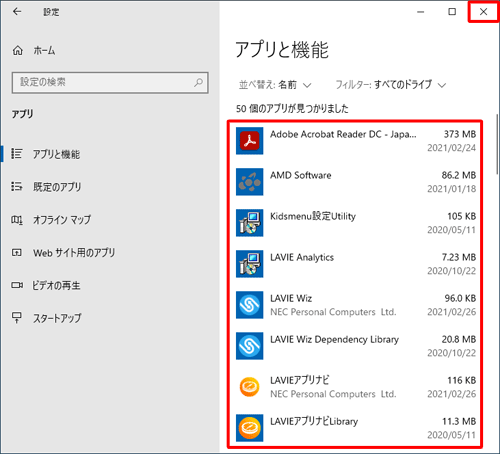
Task: Minimize the 設定 window
Action: (x=421, y=12)
